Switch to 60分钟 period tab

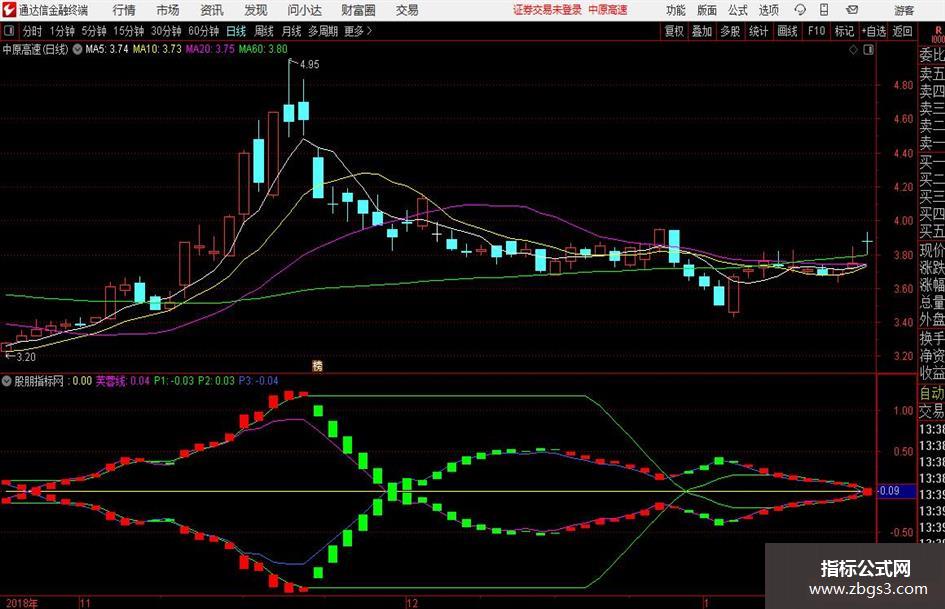coord(203,31)
